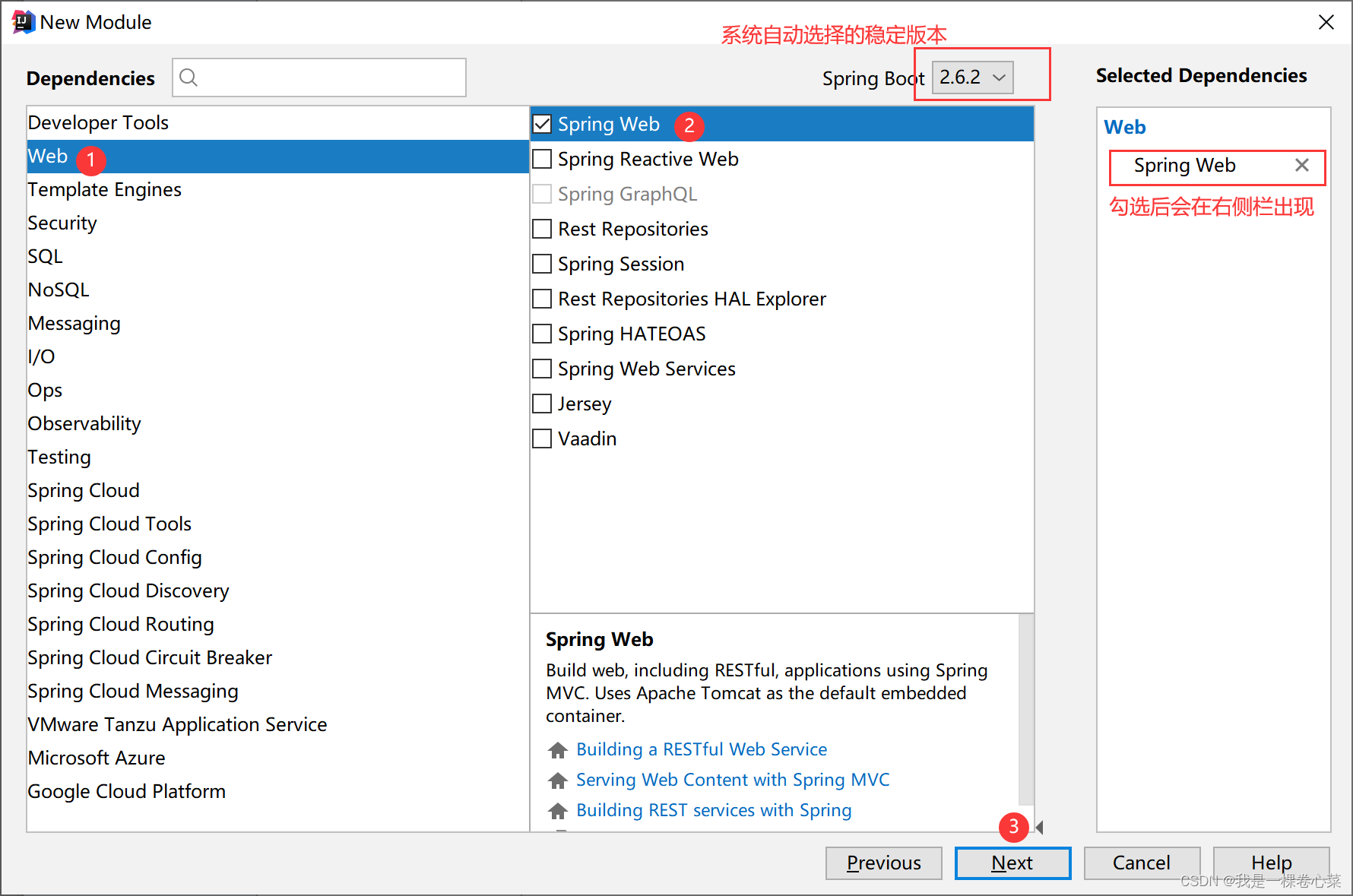The image size is (1353, 896).
Task: Click the Next button
Action: [x=1012, y=863]
